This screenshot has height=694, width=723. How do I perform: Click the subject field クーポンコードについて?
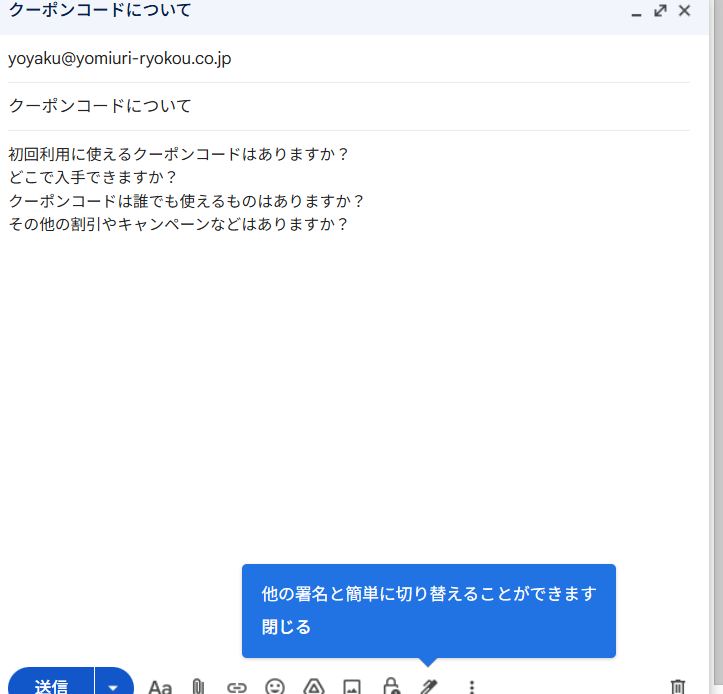pos(349,106)
